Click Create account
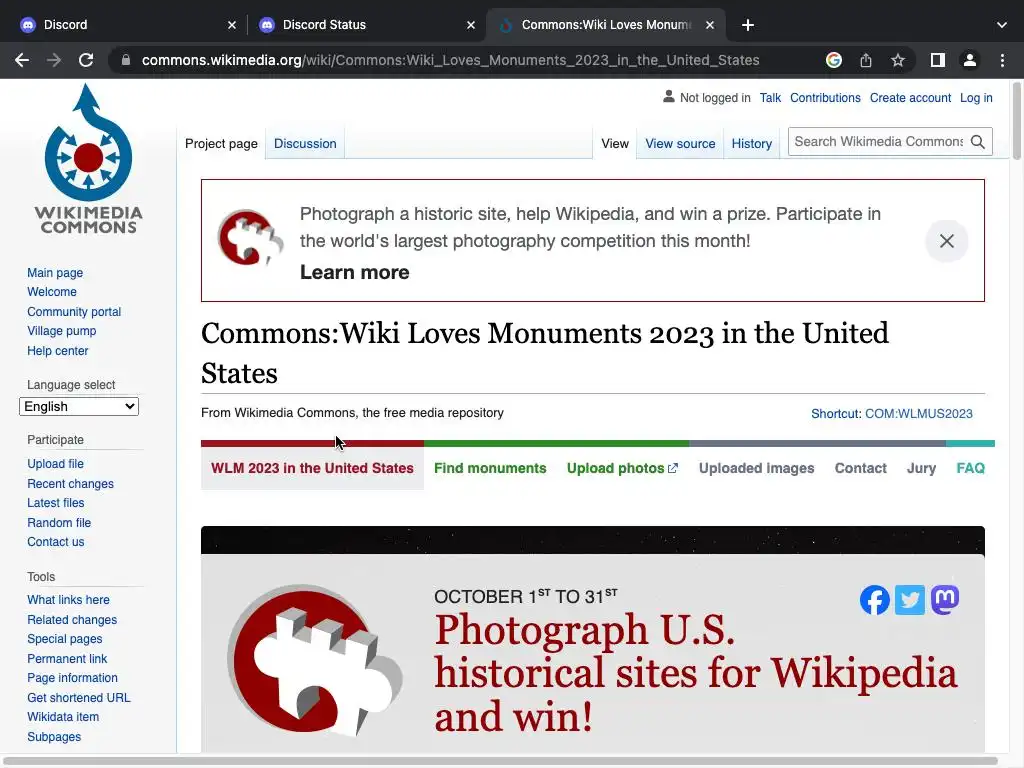This screenshot has width=1024, height=768. pos(910,98)
